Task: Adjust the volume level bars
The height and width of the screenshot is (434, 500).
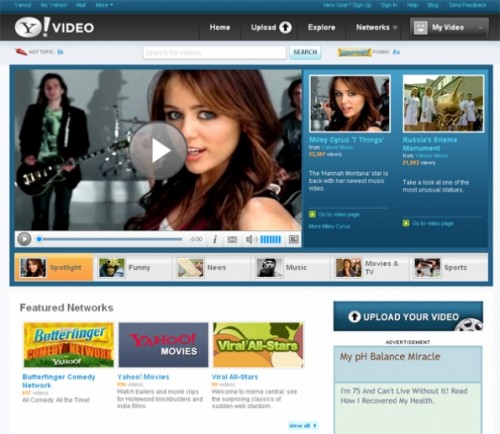Action: pyautogui.click(x=271, y=239)
